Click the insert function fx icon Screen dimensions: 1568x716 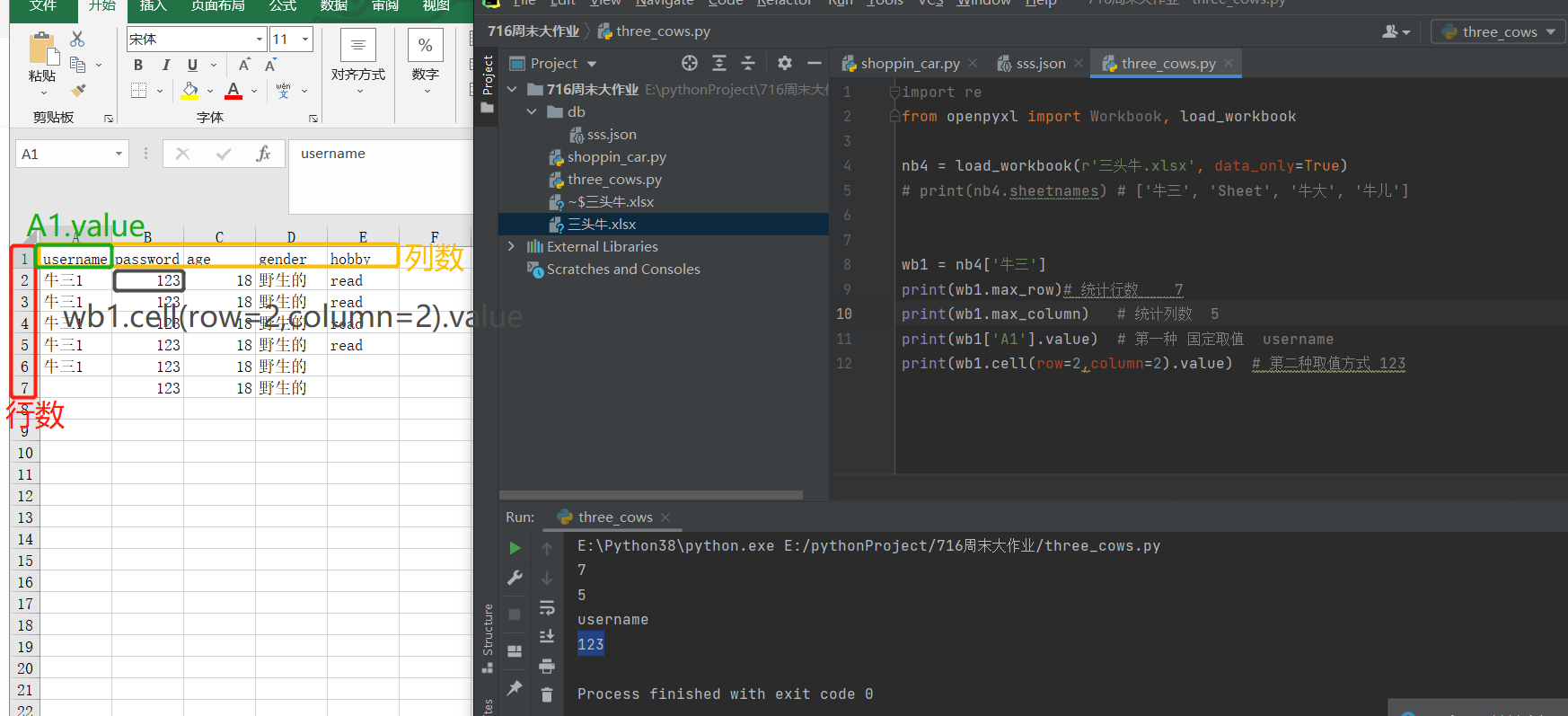[263, 154]
